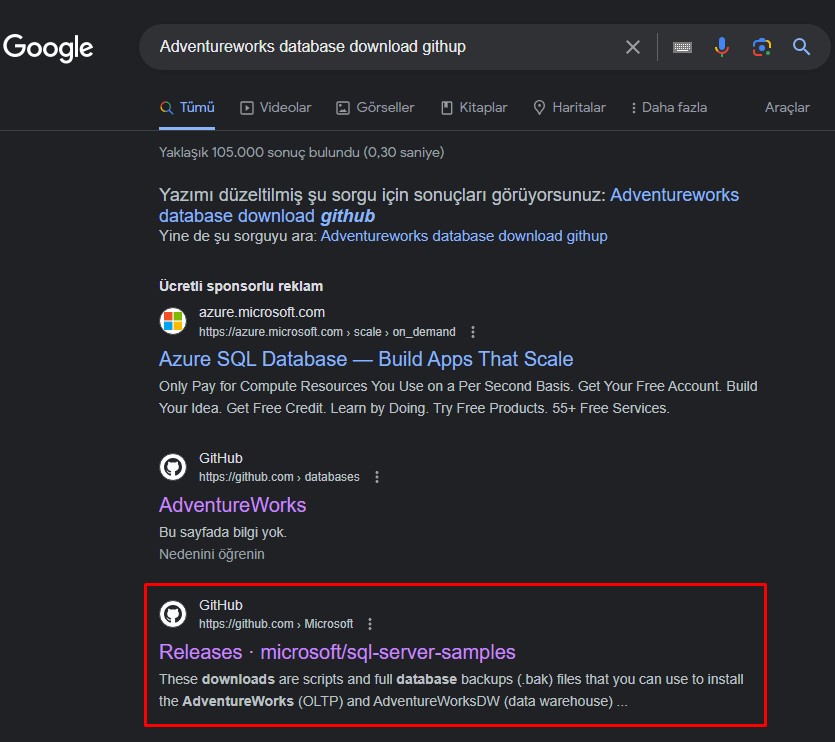Switch to the Videolar tab
Image resolution: width=835 pixels, height=742 pixels.
pos(275,108)
